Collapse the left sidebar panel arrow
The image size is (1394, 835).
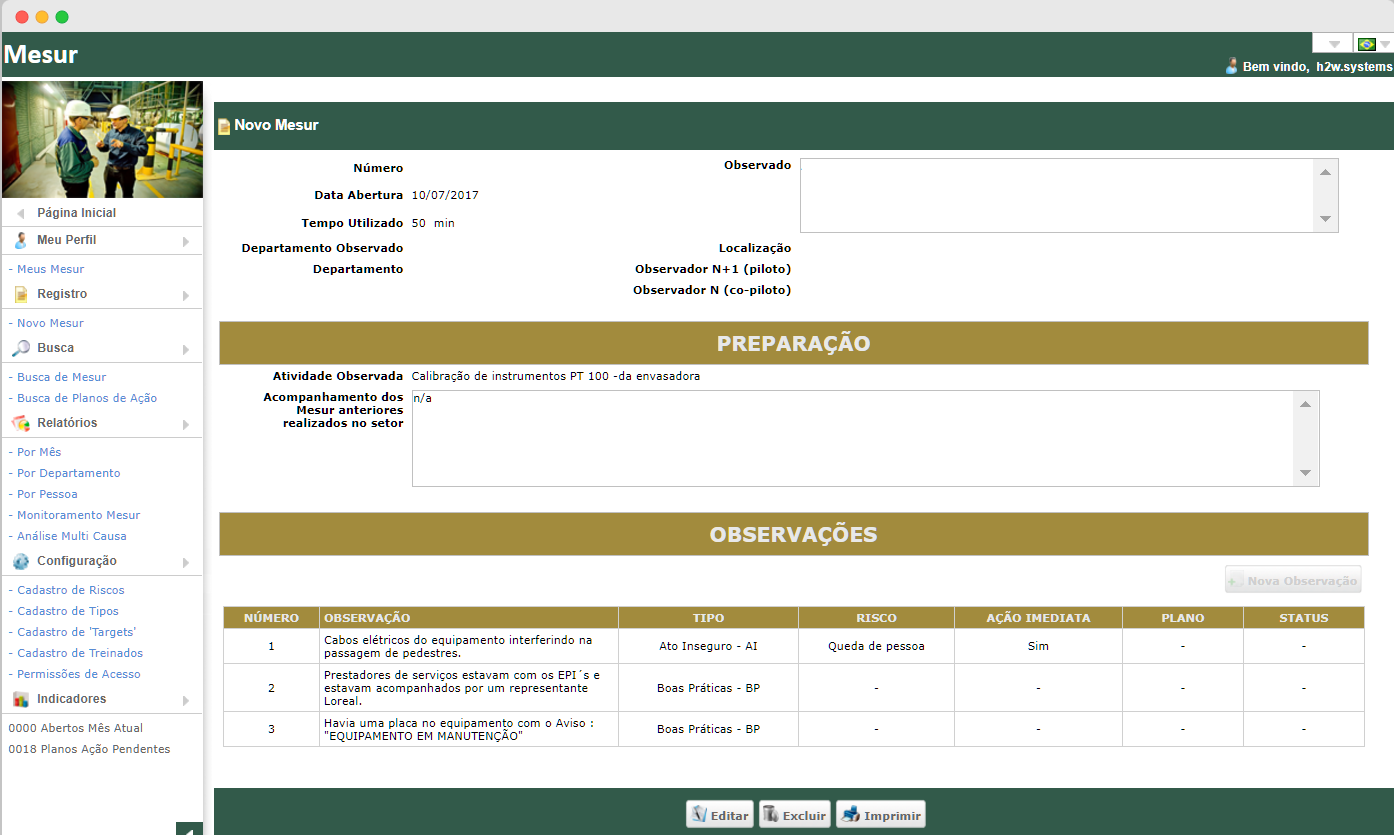[x=189, y=829]
